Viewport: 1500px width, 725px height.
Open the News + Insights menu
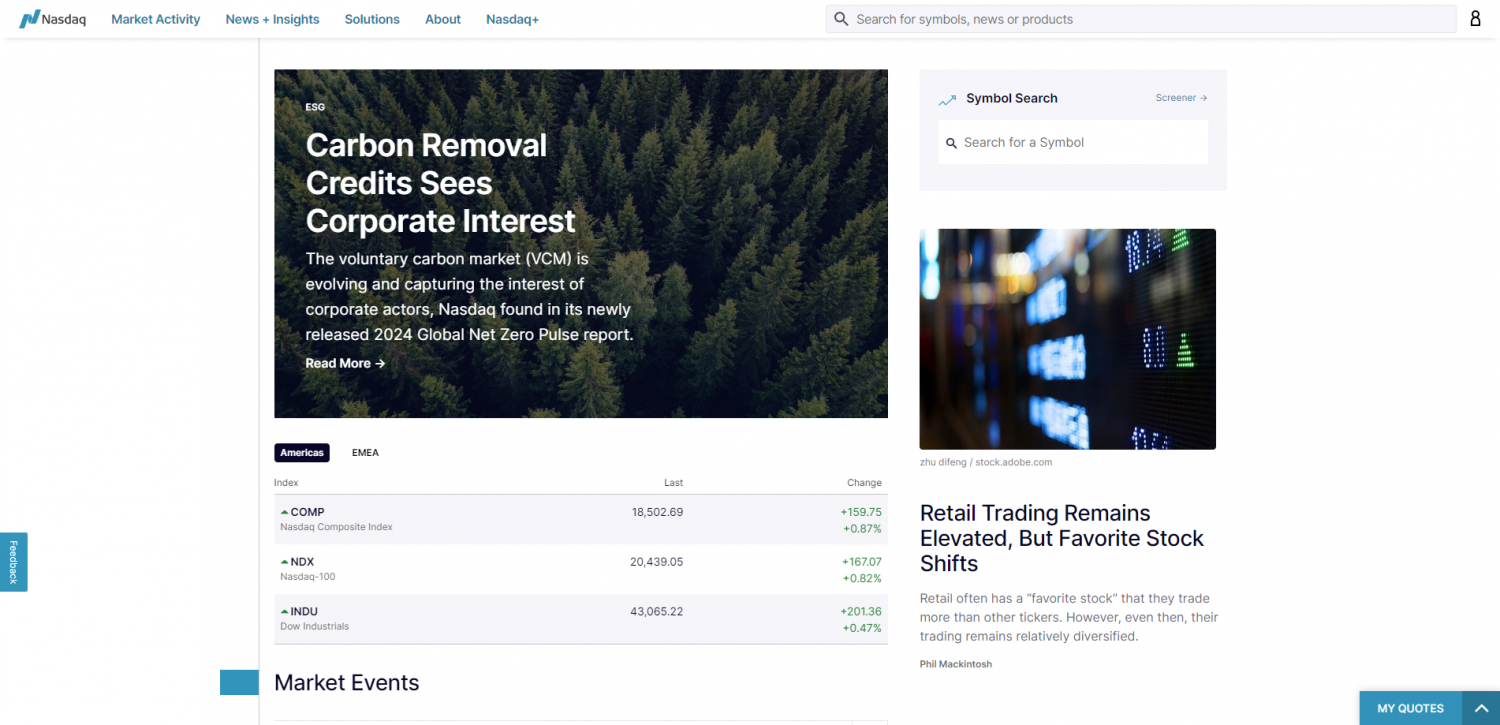272,19
